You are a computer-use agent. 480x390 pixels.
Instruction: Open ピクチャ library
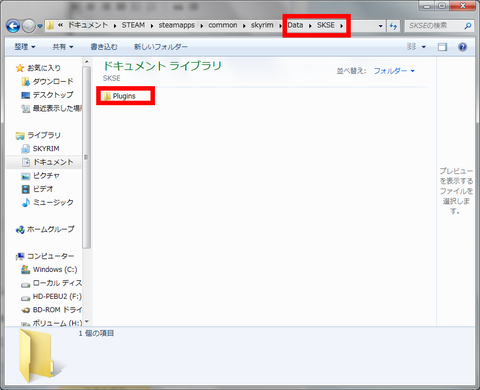coord(46,176)
